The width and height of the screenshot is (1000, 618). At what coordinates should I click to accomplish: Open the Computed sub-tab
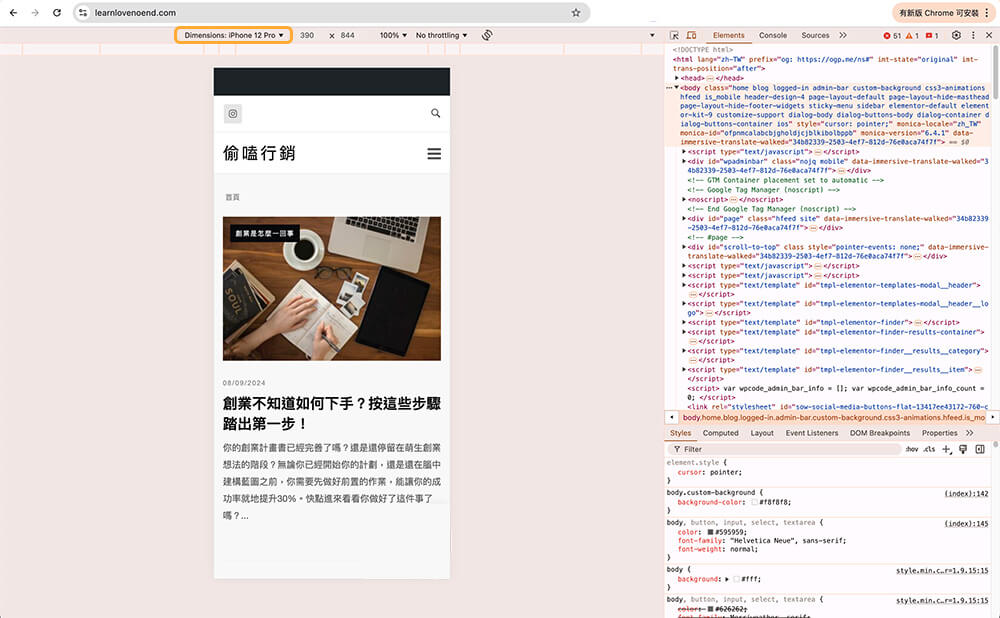coord(721,433)
